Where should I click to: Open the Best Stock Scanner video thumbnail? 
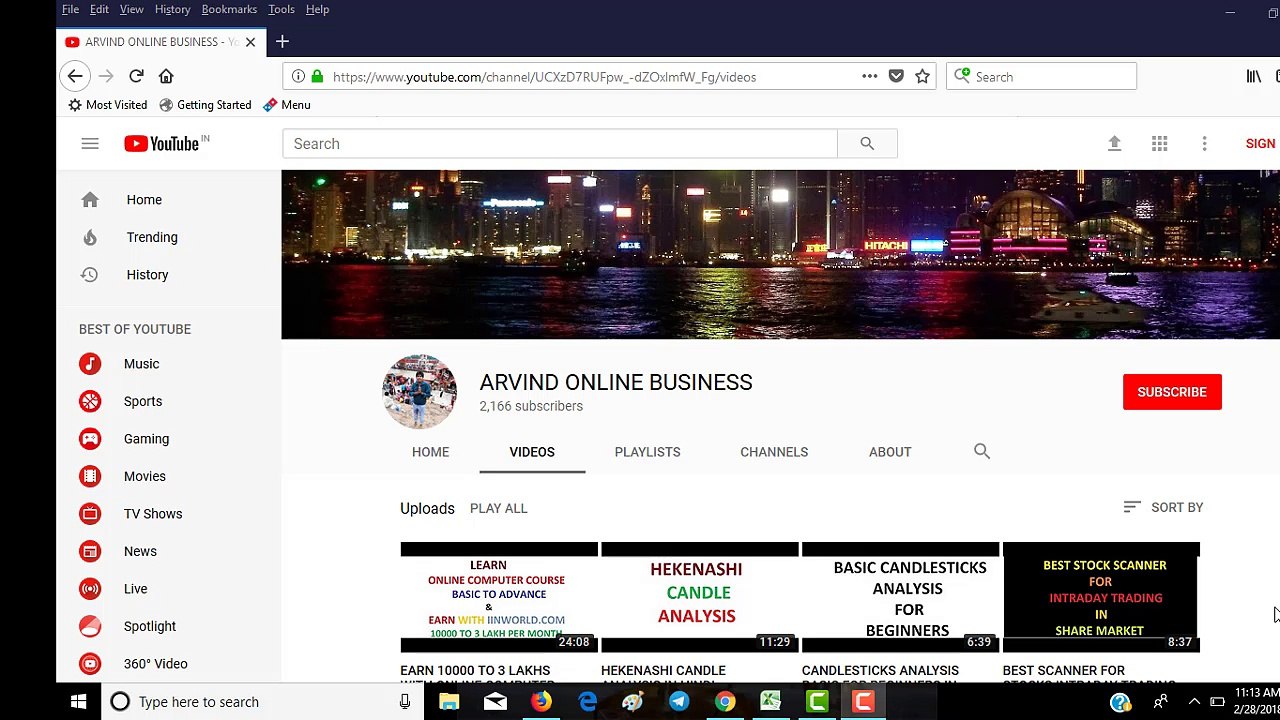tap(1101, 598)
